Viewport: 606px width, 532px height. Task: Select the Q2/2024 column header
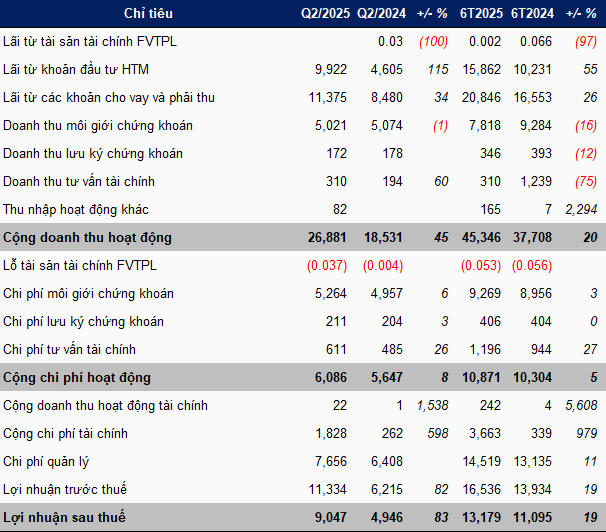[381, 14]
